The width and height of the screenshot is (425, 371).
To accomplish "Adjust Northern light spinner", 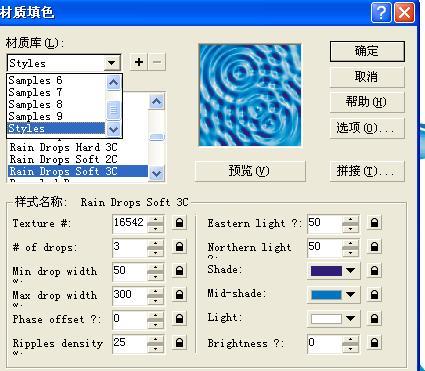I will click(350, 248).
